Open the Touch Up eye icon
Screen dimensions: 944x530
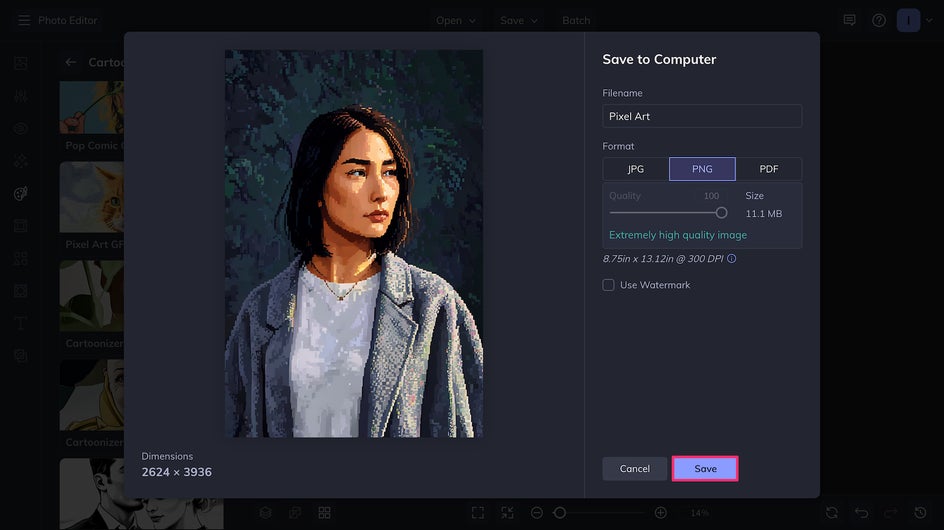pyautogui.click(x=20, y=128)
